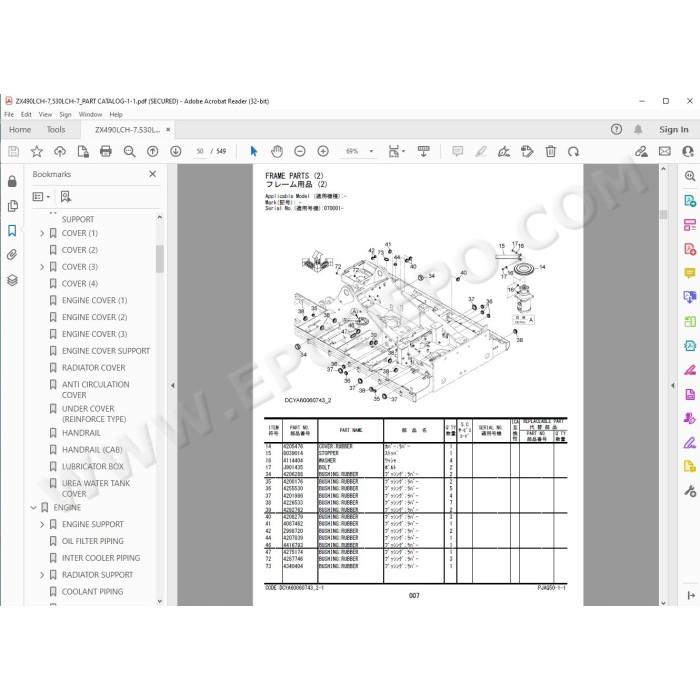Click the bookmarks panel scrollbar thumb
The height and width of the screenshot is (700, 700).
tap(159, 259)
